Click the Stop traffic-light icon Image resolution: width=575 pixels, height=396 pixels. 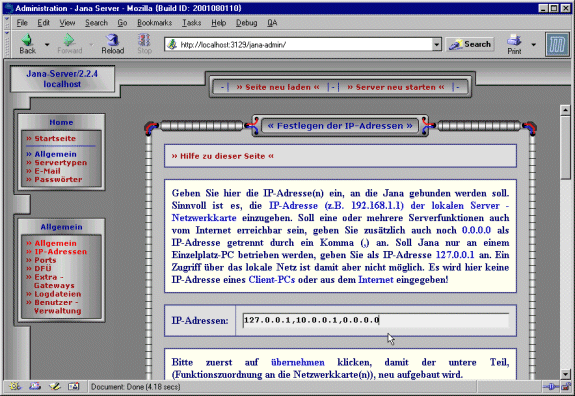(x=144, y=40)
